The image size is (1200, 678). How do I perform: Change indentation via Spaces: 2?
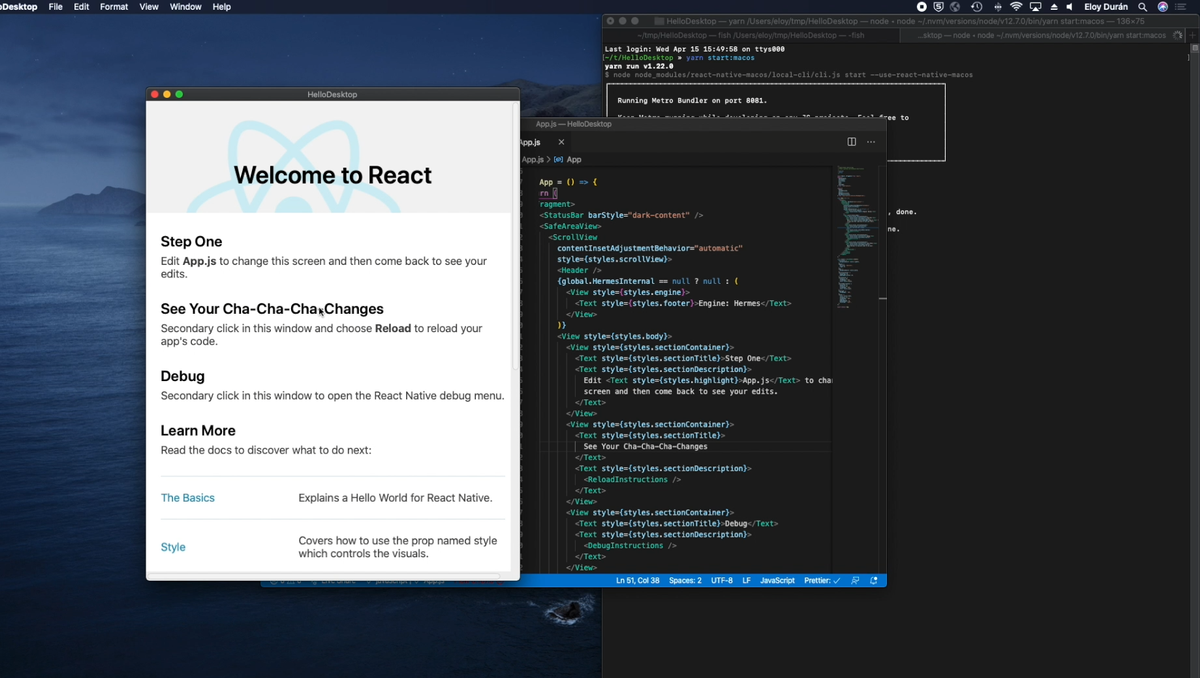pyautogui.click(x=685, y=580)
